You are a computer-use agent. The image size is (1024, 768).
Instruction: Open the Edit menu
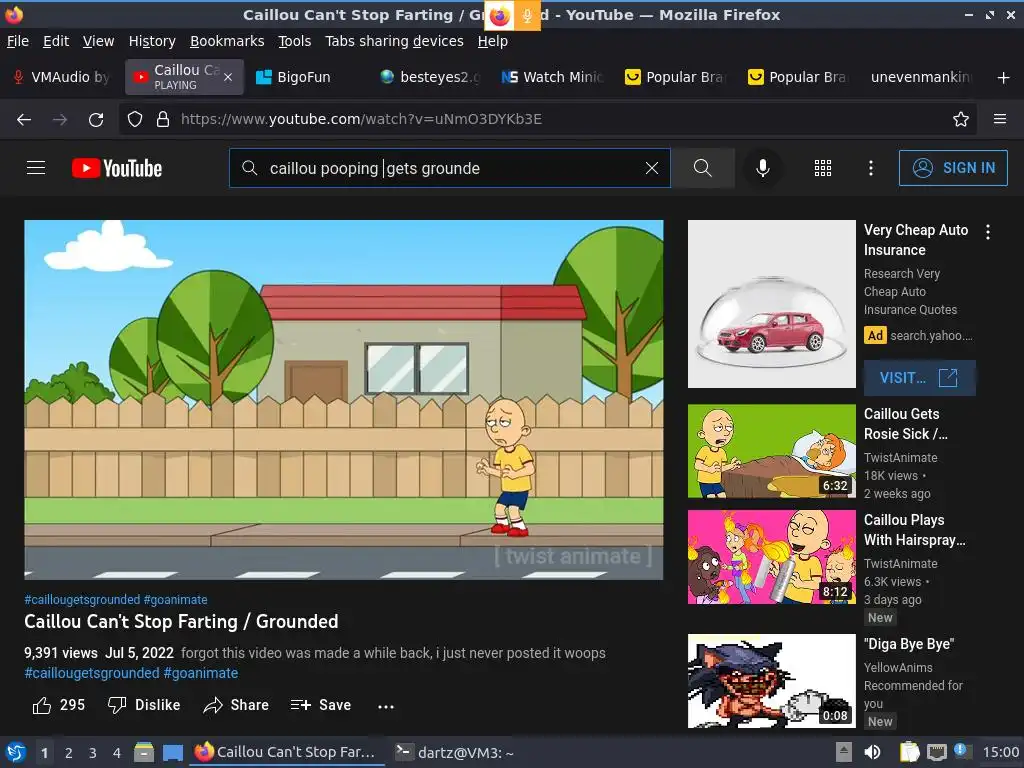click(x=56, y=41)
